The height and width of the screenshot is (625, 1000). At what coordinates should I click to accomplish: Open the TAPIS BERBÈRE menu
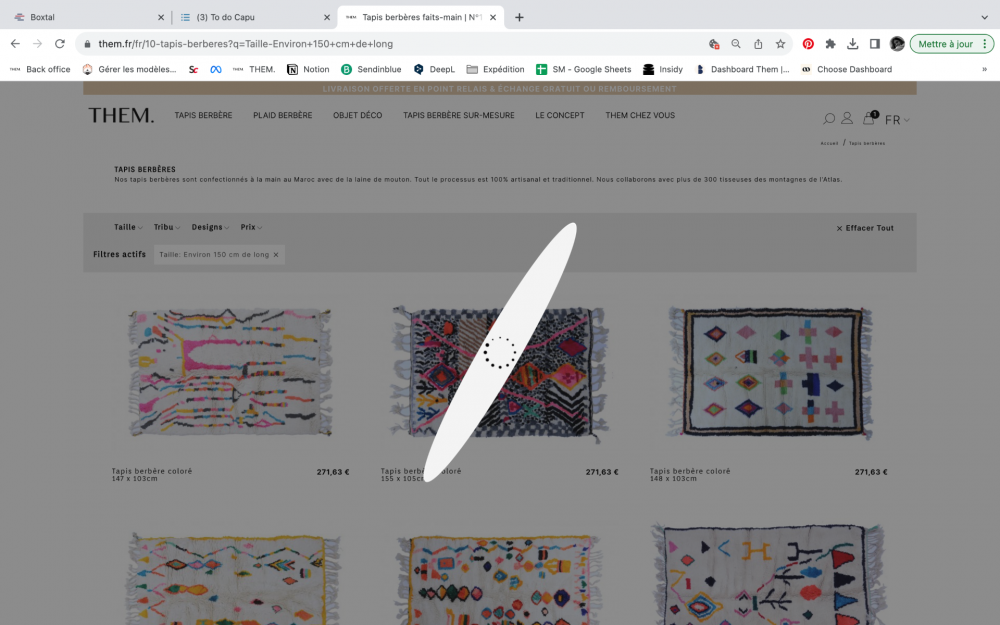(203, 115)
